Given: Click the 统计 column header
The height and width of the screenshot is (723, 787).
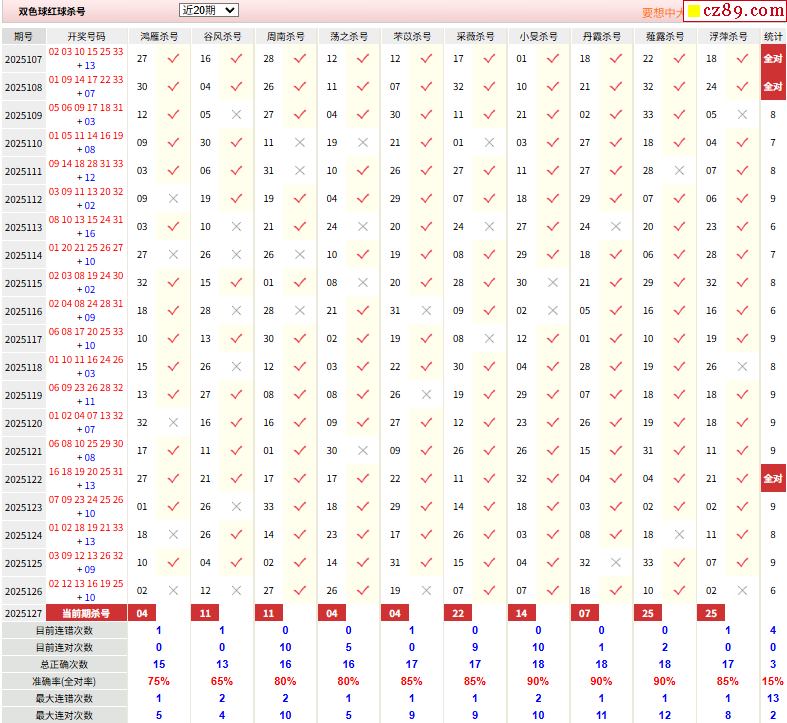Looking at the screenshot, I should [773, 36].
